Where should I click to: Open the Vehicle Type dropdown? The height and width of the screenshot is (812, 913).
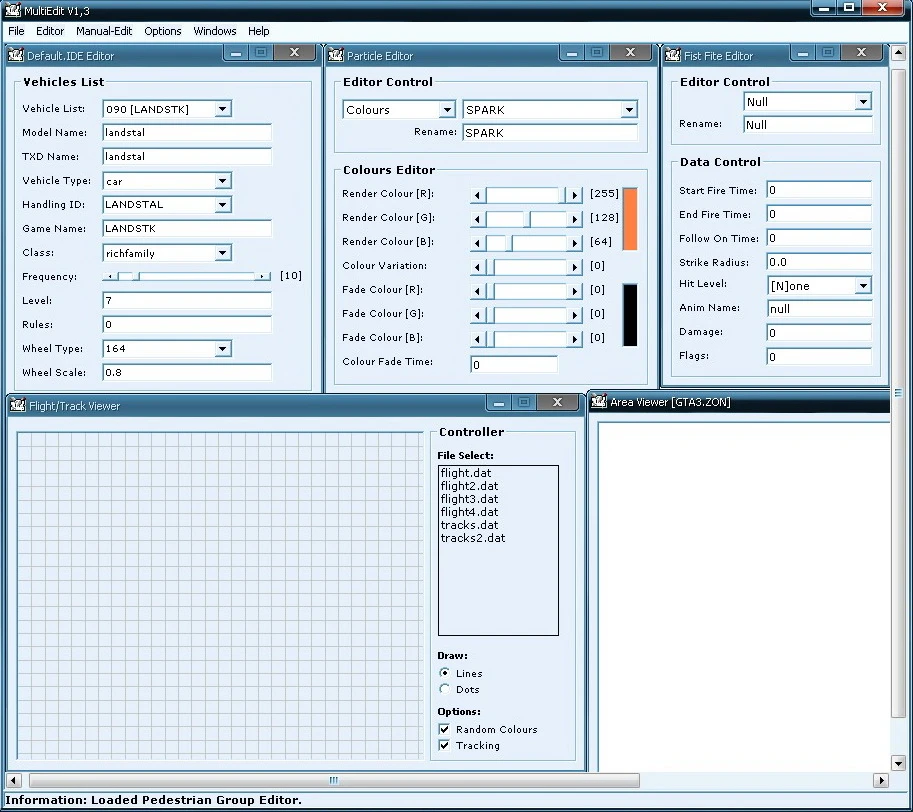pos(224,180)
